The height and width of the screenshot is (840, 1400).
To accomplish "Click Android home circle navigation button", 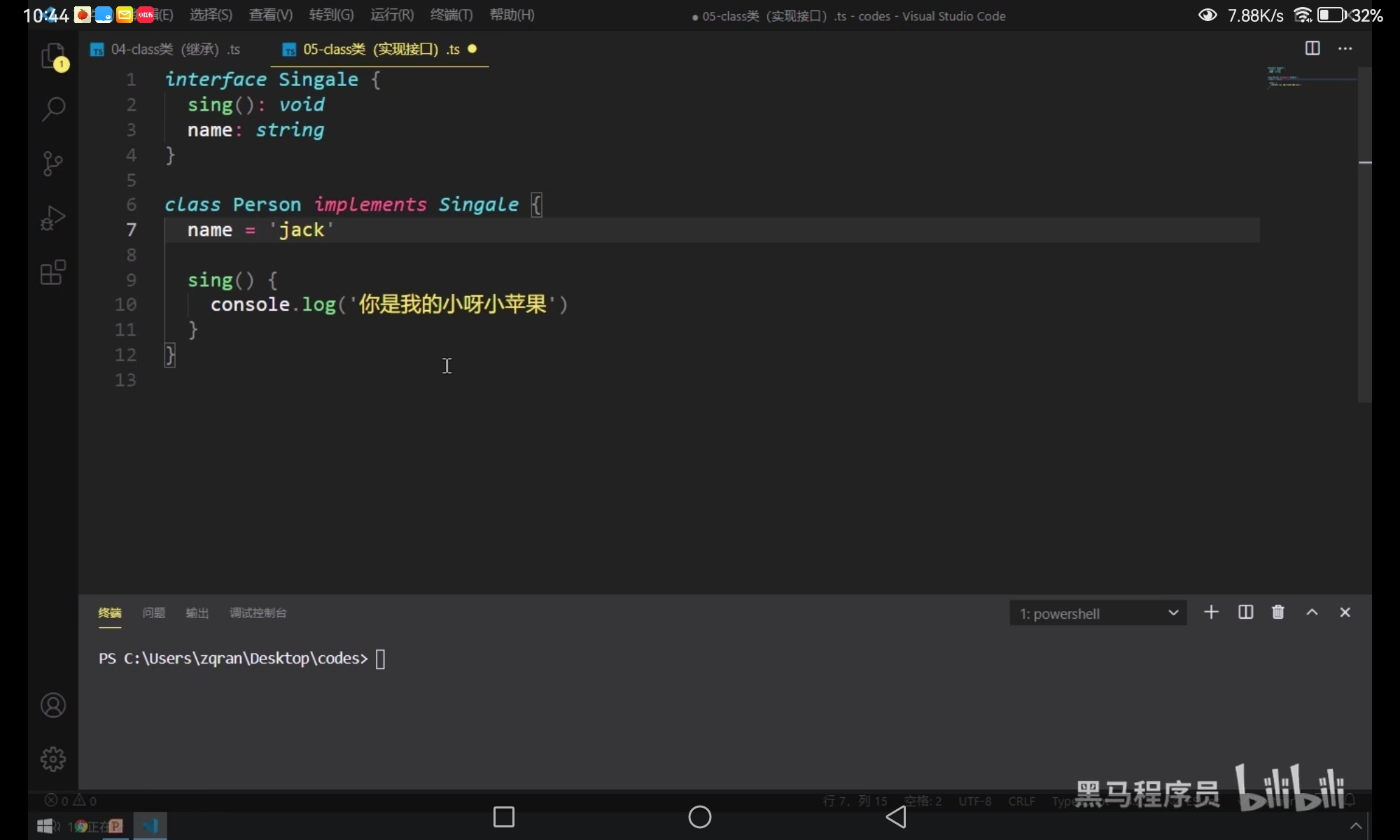I will pos(699,817).
